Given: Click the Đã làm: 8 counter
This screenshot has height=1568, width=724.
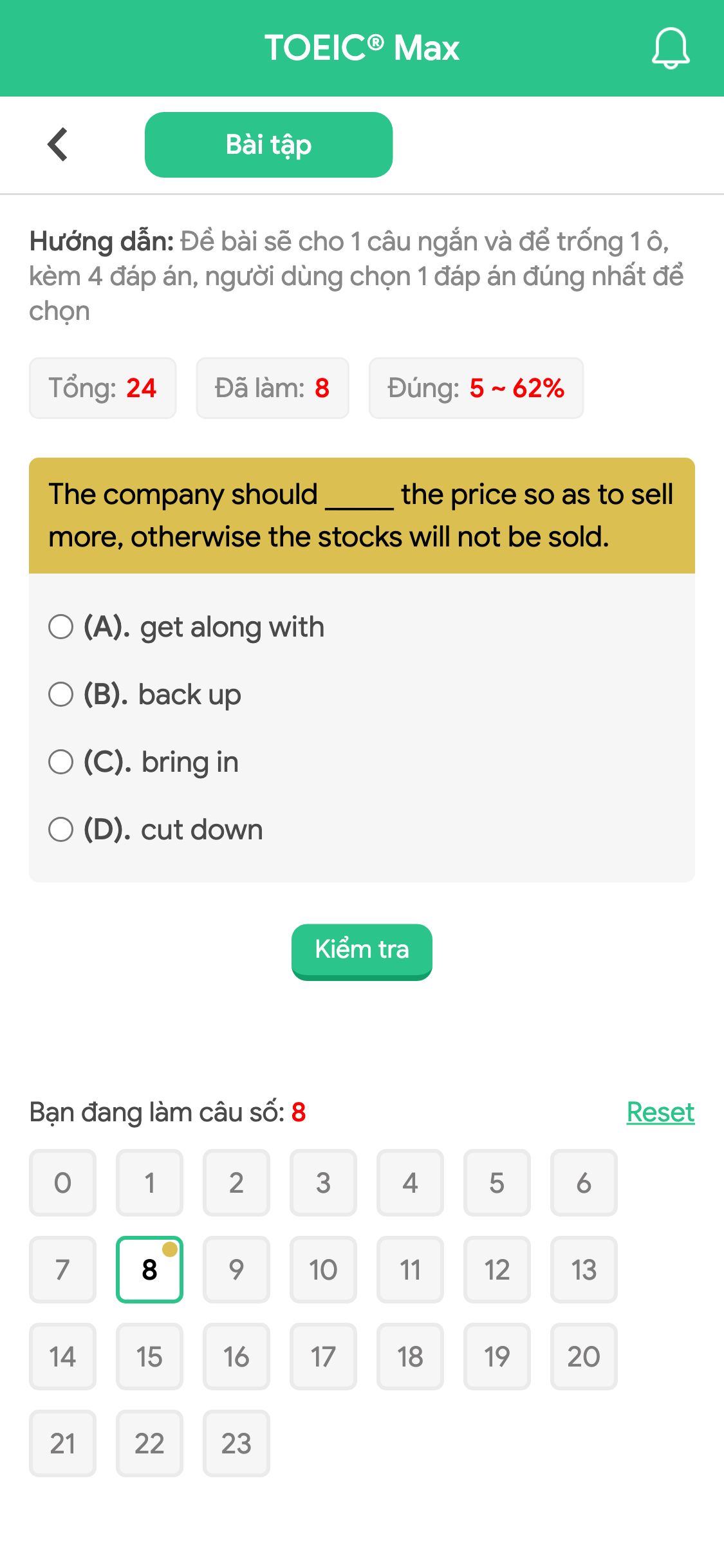Looking at the screenshot, I should [x=272, y=387].
